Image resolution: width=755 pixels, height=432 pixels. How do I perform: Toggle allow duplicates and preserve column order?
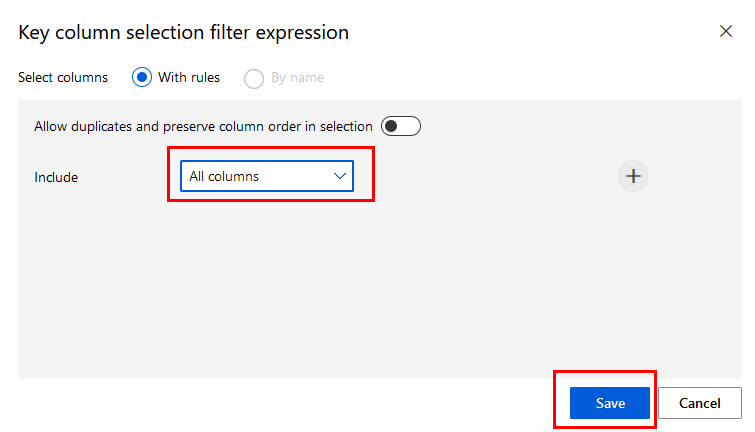tap(401, 126)
